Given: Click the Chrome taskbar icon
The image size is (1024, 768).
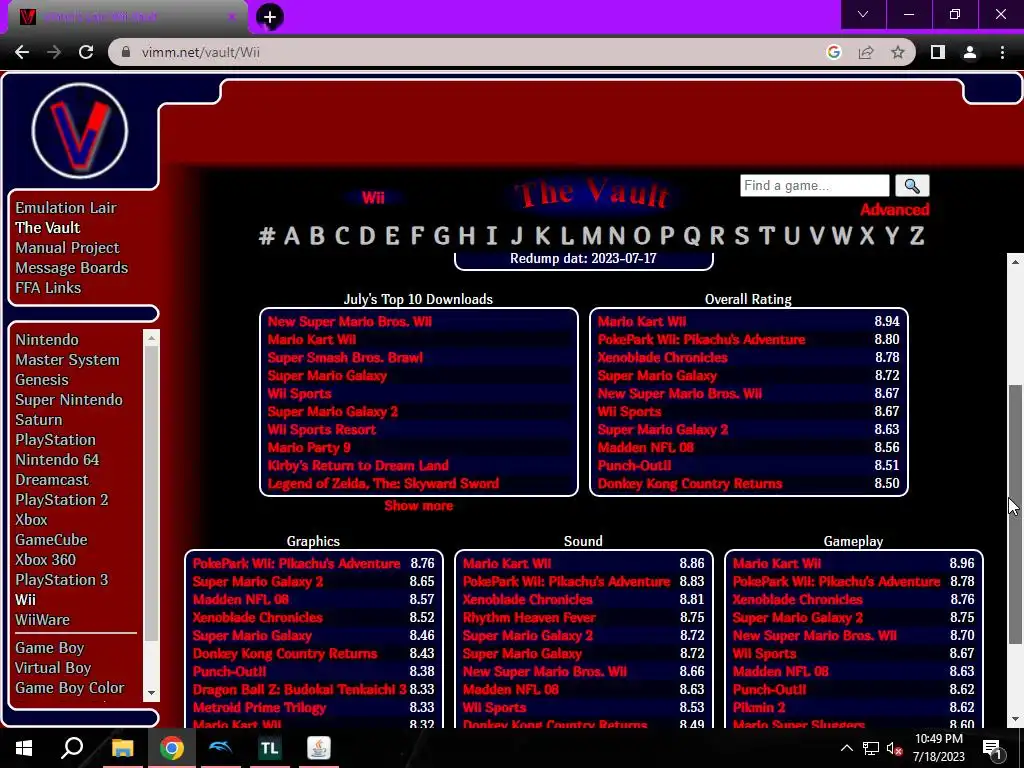Looking at the screenshot, I should 171,748.
